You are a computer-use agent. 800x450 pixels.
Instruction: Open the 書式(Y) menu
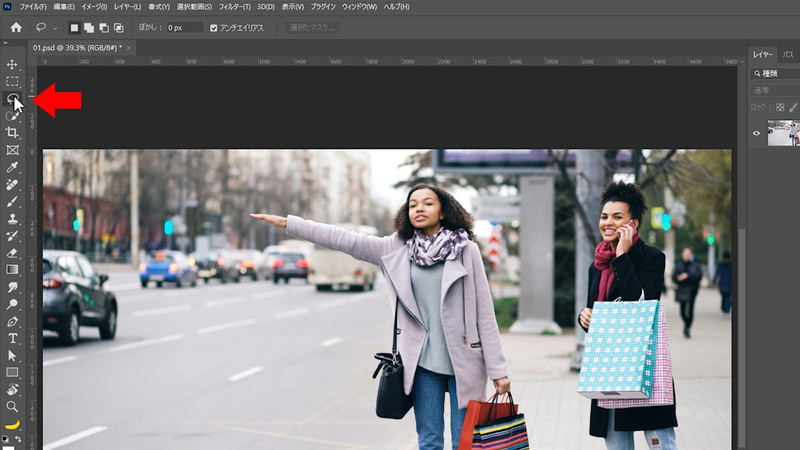pyautogui.click(x=159, y=7)
